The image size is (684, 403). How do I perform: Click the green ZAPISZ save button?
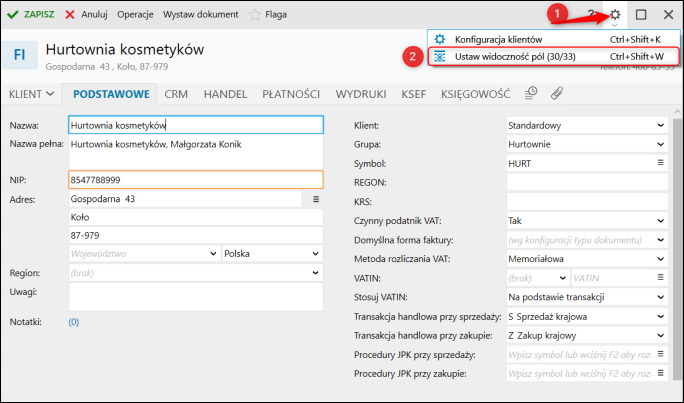pos(30,15)
